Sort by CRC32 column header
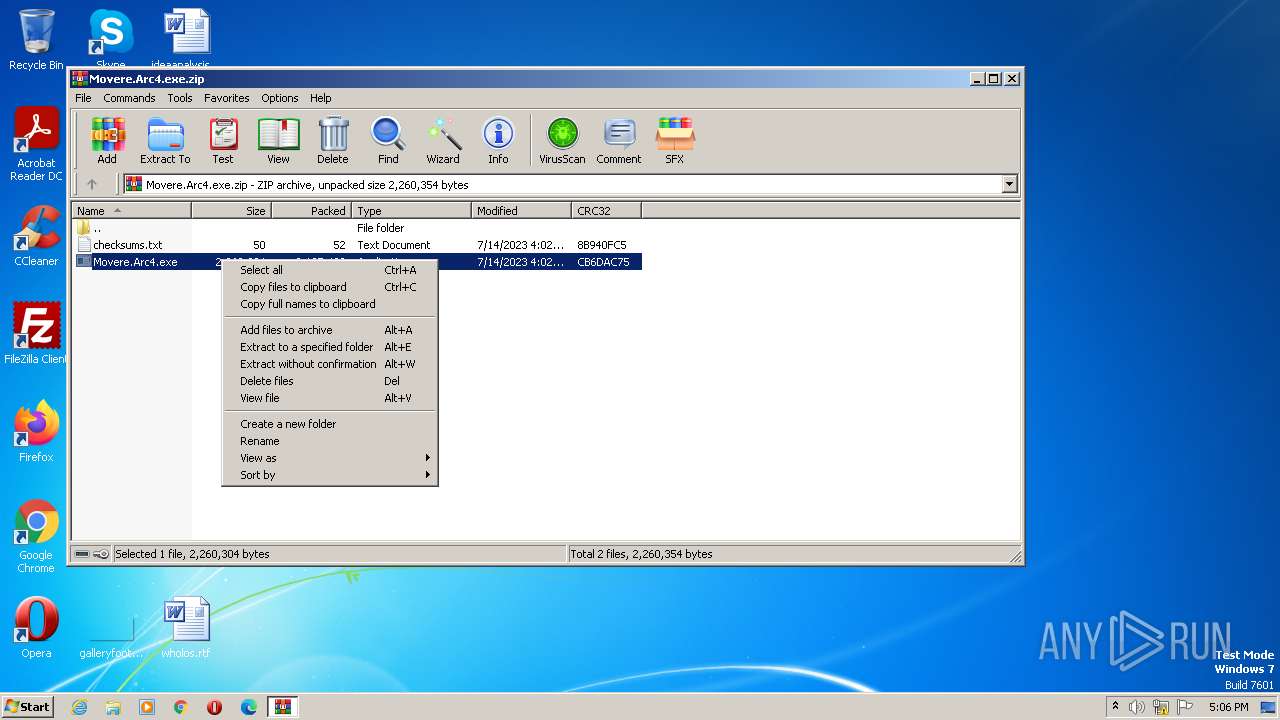 (606, 211)
